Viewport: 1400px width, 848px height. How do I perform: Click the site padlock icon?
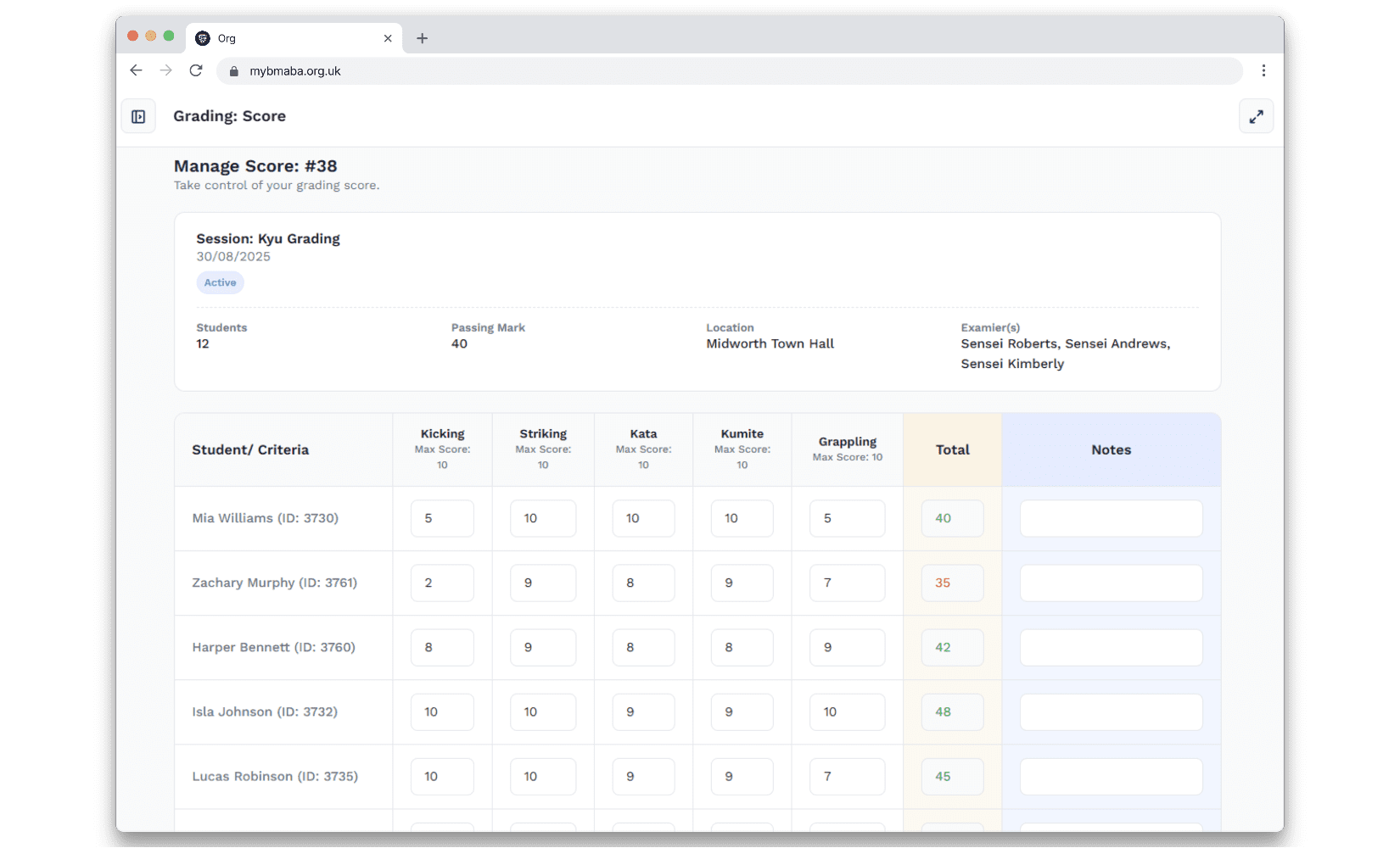pyautogui.click(x=234, y=71)
